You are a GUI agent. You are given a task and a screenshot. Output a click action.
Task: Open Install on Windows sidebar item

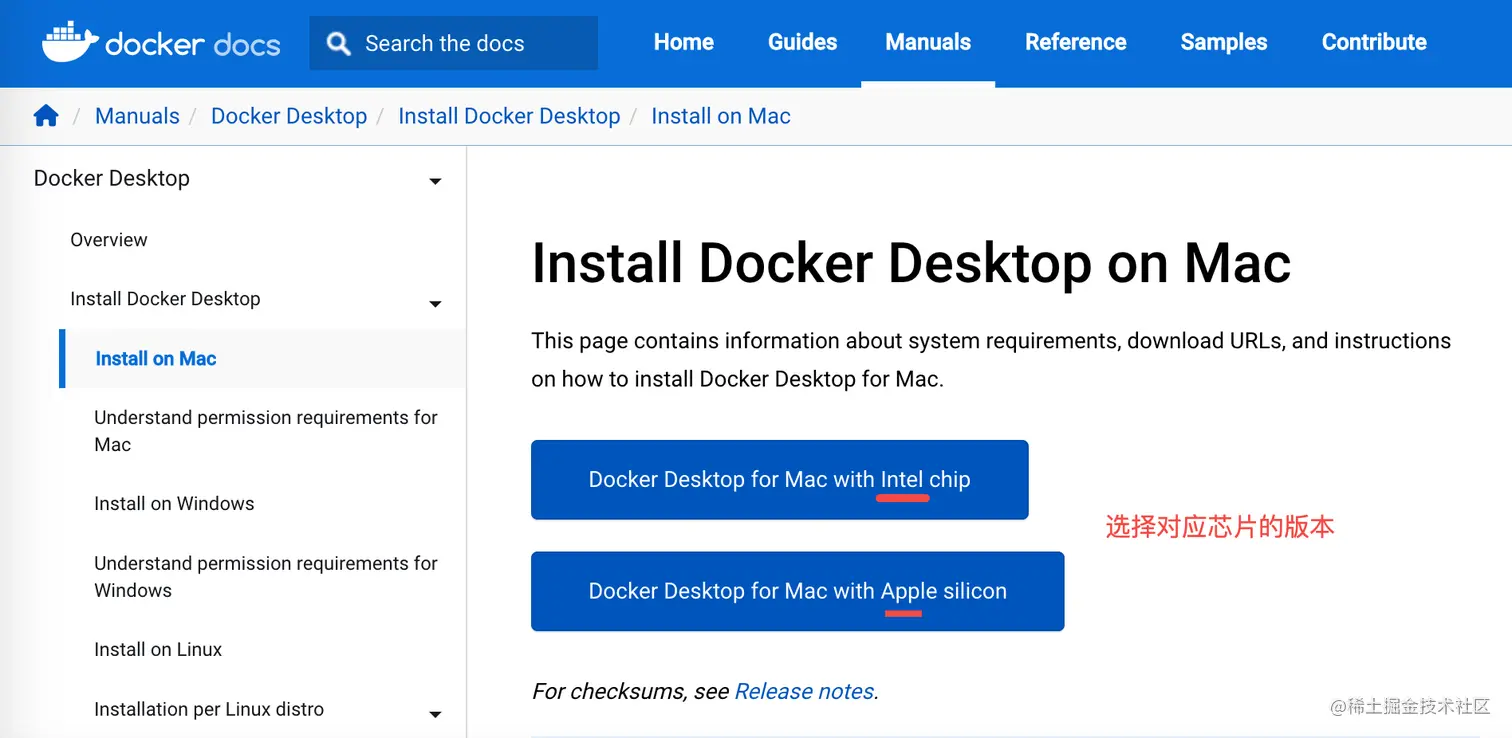tap(174, 504)
